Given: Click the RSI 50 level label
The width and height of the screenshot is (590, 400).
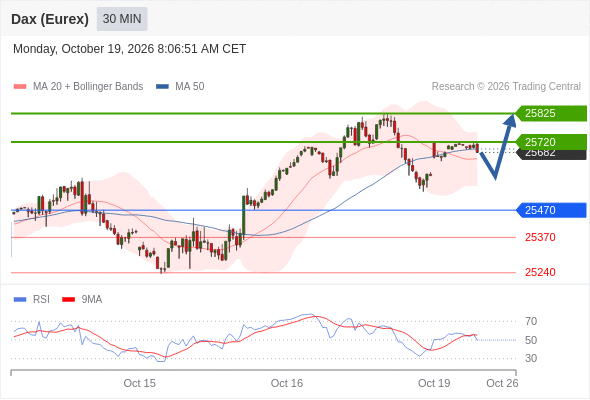Looking at the screenshot, I should tap(531, 340).
